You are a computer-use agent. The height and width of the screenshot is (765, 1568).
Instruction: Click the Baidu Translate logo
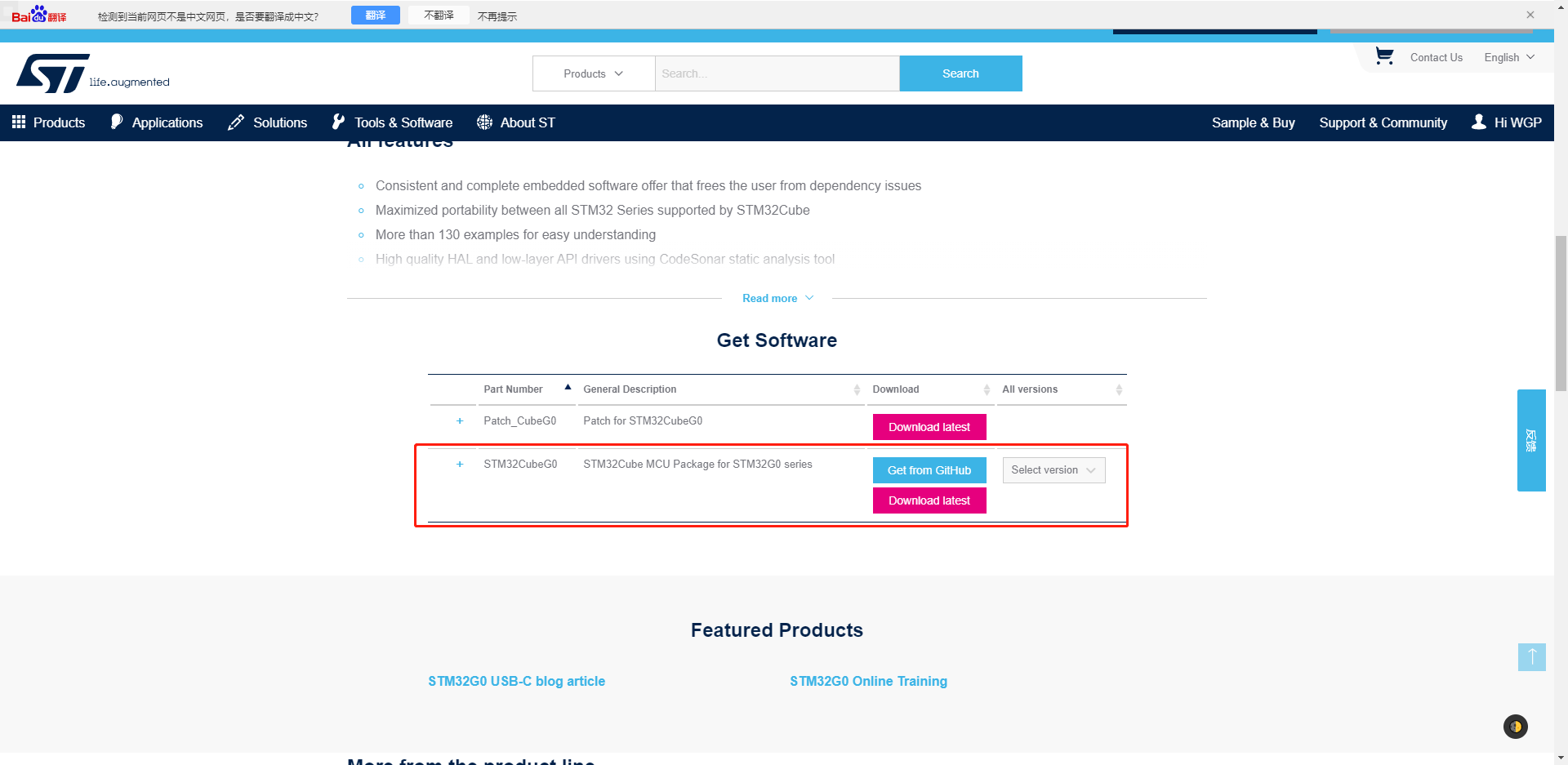pos(38,15)
